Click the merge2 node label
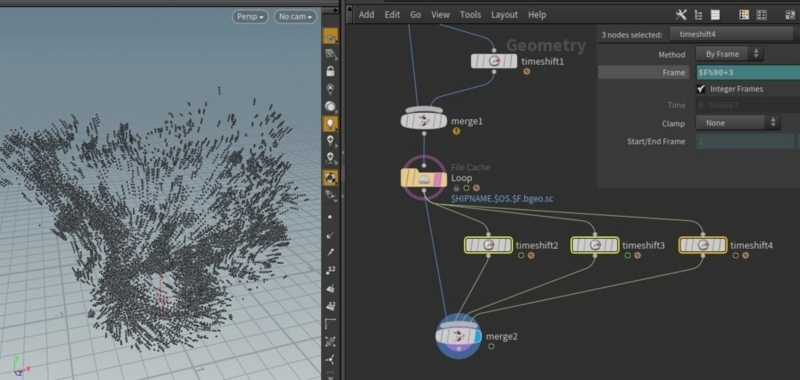This screenshot has height=380, width=800. coord(502,337)
